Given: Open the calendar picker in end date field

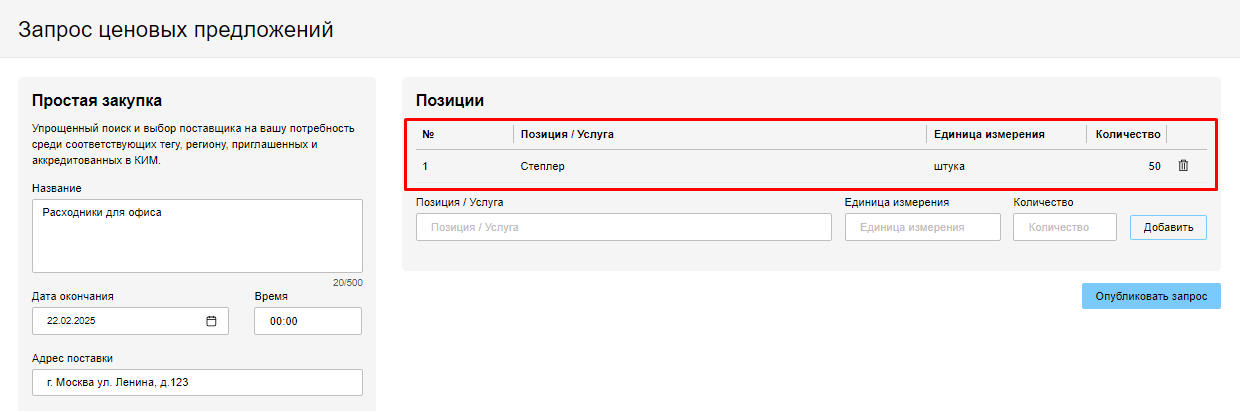Looking at the screenshot, I should (x=211, y=321).
